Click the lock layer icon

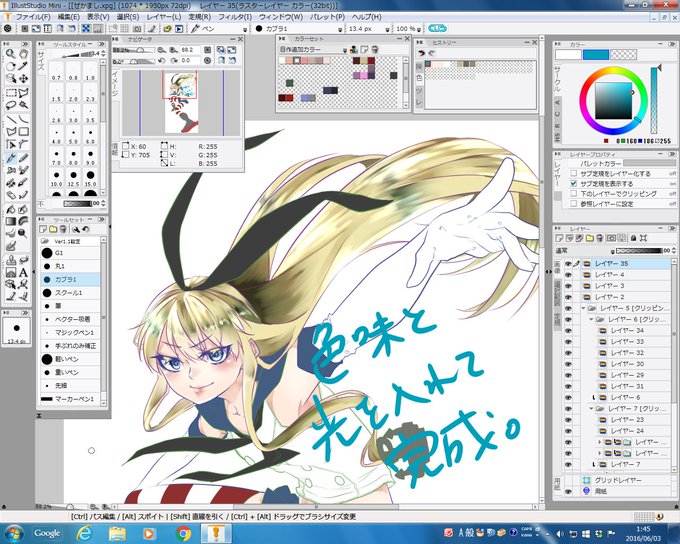(633, 238)
